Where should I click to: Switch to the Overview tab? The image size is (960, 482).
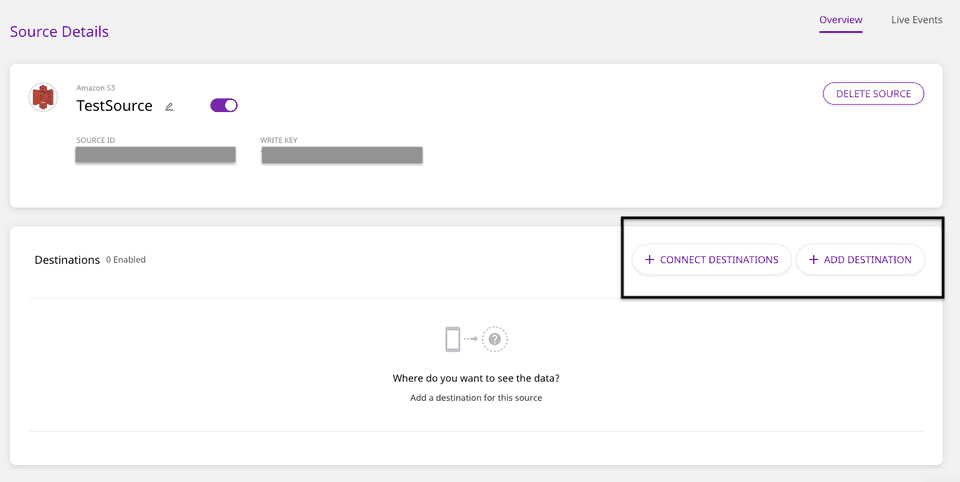pyautogui.click(x=840, y=20)
